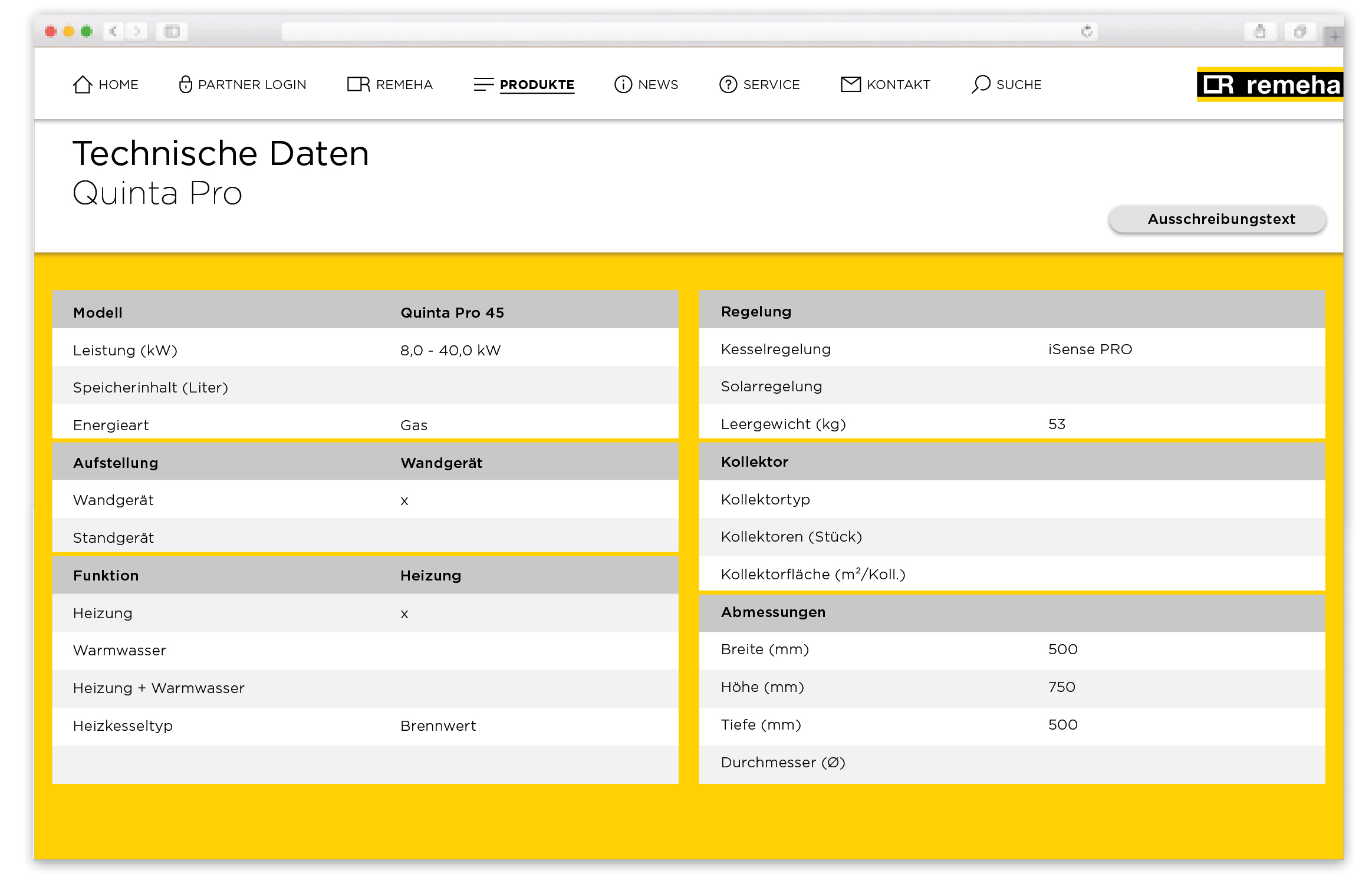Click the Kollektorfläche (m²/Koll.) row label
This screenshot has width=1372, height=884.
coord(814,575)
